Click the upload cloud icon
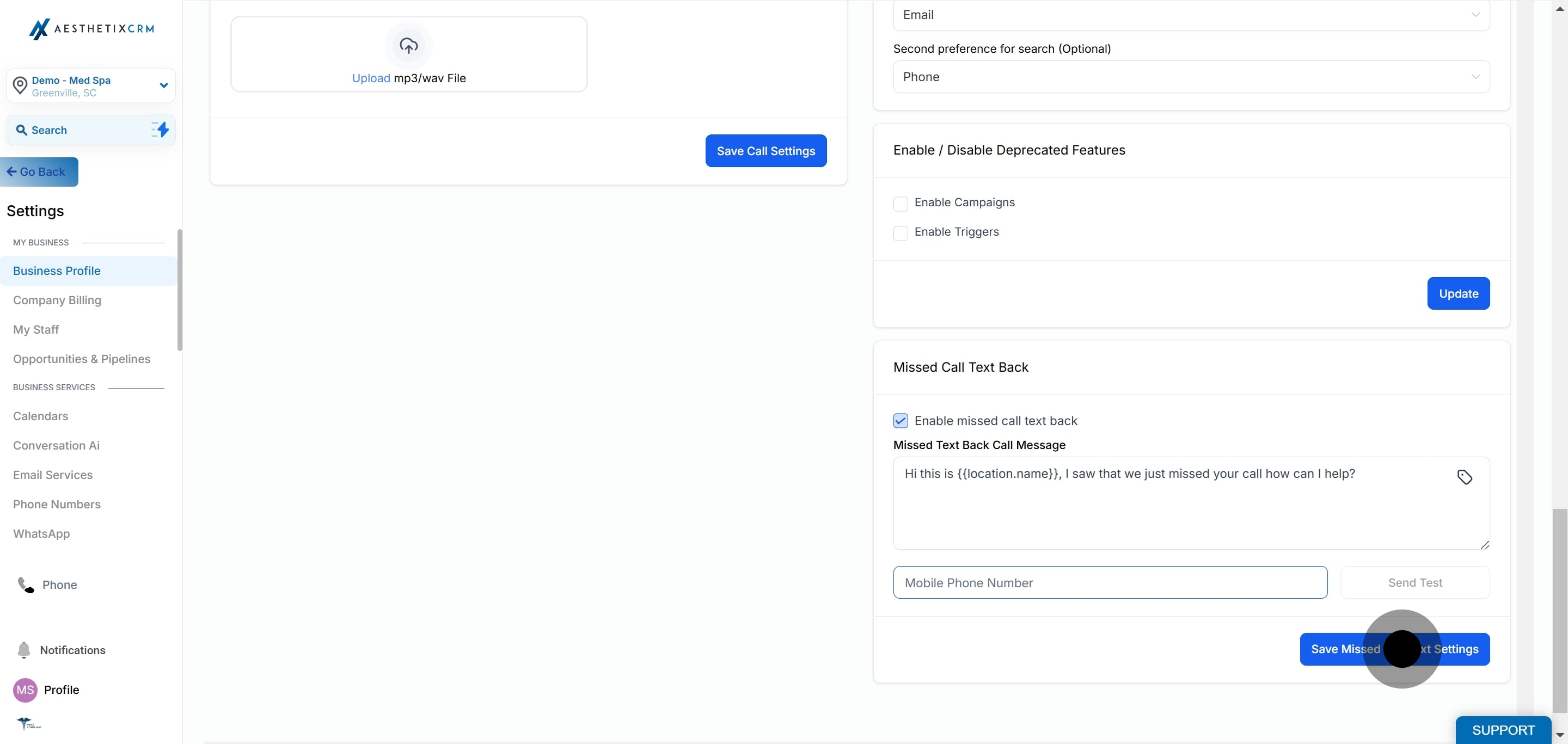 click(x=408, y=46)
